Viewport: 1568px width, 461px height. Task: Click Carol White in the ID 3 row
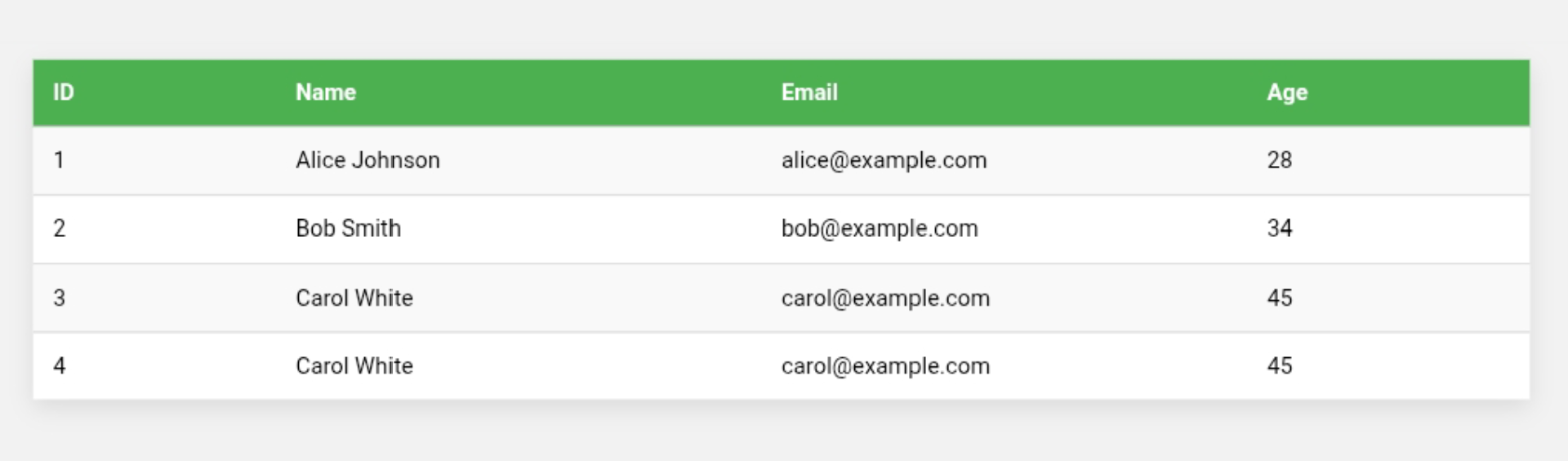pos(354,298)
